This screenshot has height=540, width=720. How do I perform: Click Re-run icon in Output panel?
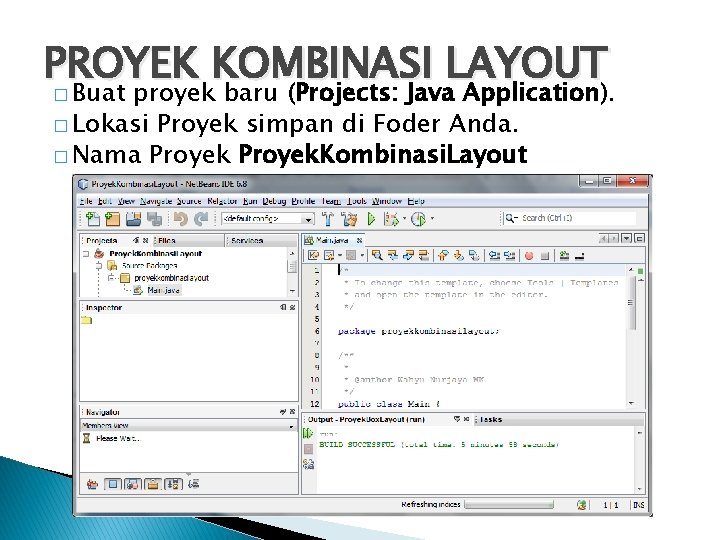pos(308,433)
